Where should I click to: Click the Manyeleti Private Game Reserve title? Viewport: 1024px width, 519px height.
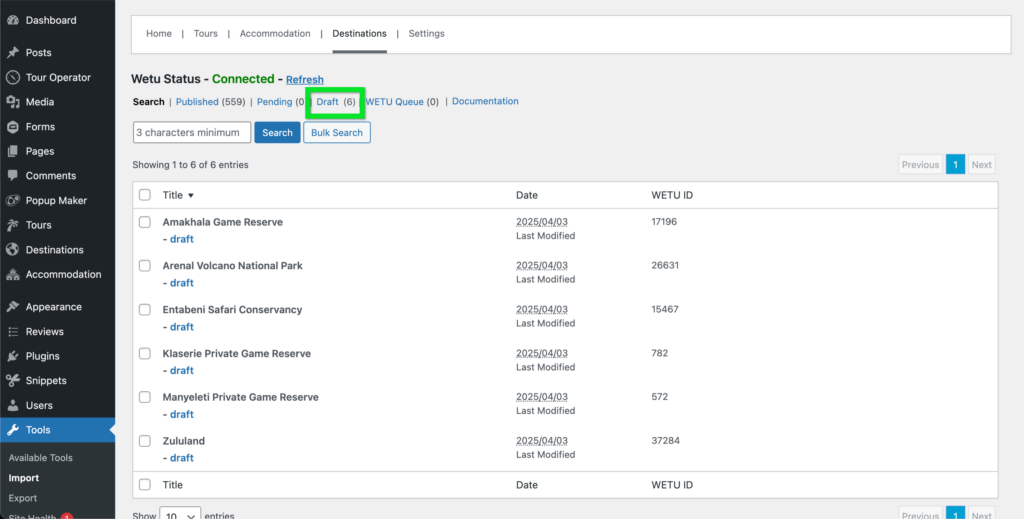(x=240, y=397)
